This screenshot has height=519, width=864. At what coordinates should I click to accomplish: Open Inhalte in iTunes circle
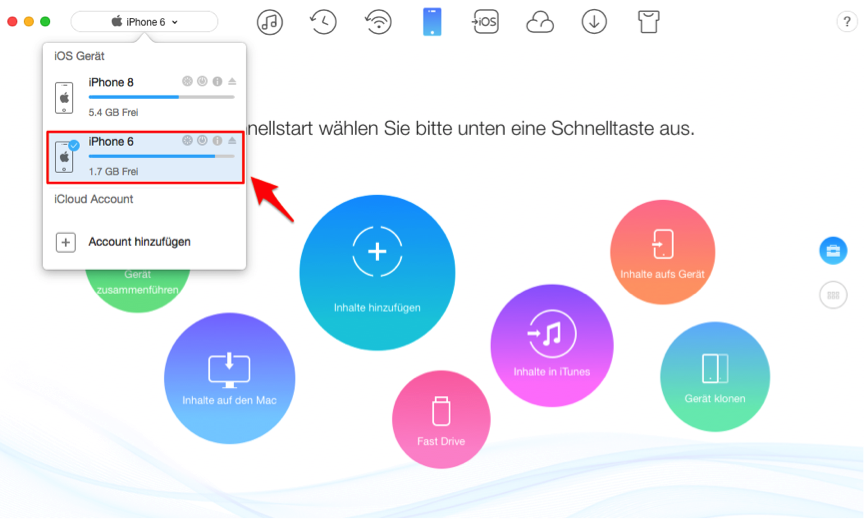[x=552, y=346]
